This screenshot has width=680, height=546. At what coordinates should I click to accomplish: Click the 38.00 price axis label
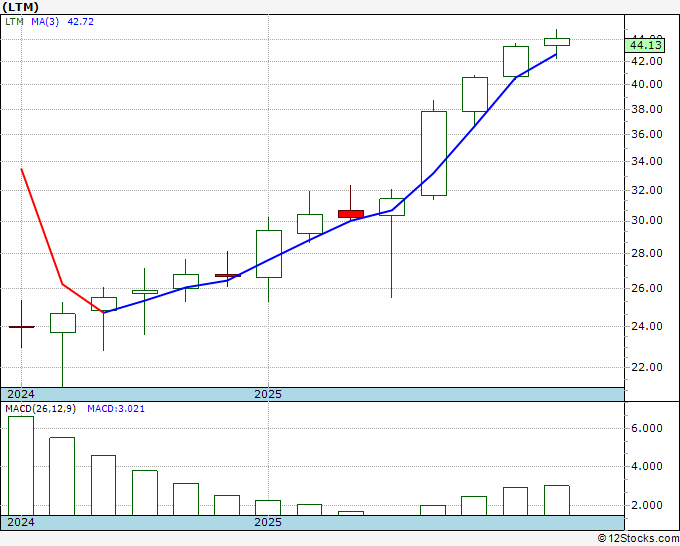pyautogui.click(x=647, y=109)
